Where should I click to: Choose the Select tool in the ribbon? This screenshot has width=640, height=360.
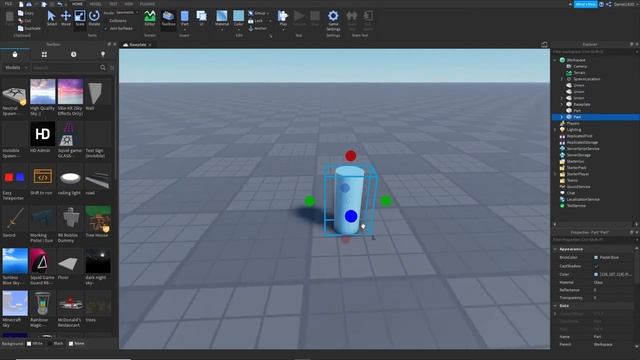(51, 18)
